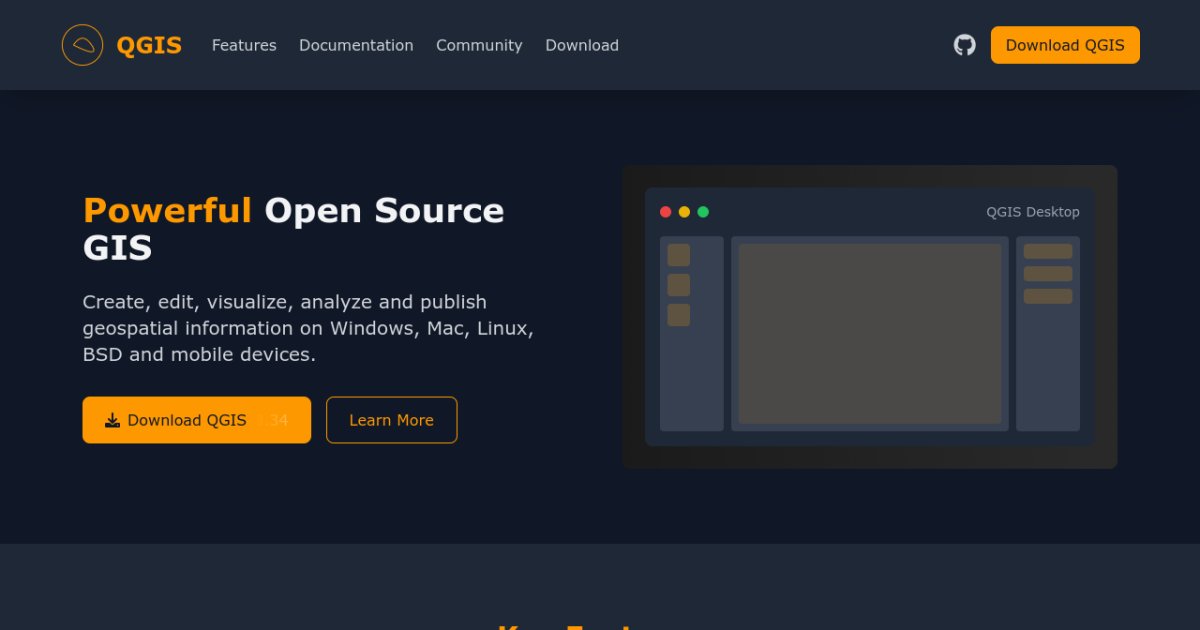1200x630 pixels.
Task: Click the orange QGIS brand name text
Action: [149, 45]
